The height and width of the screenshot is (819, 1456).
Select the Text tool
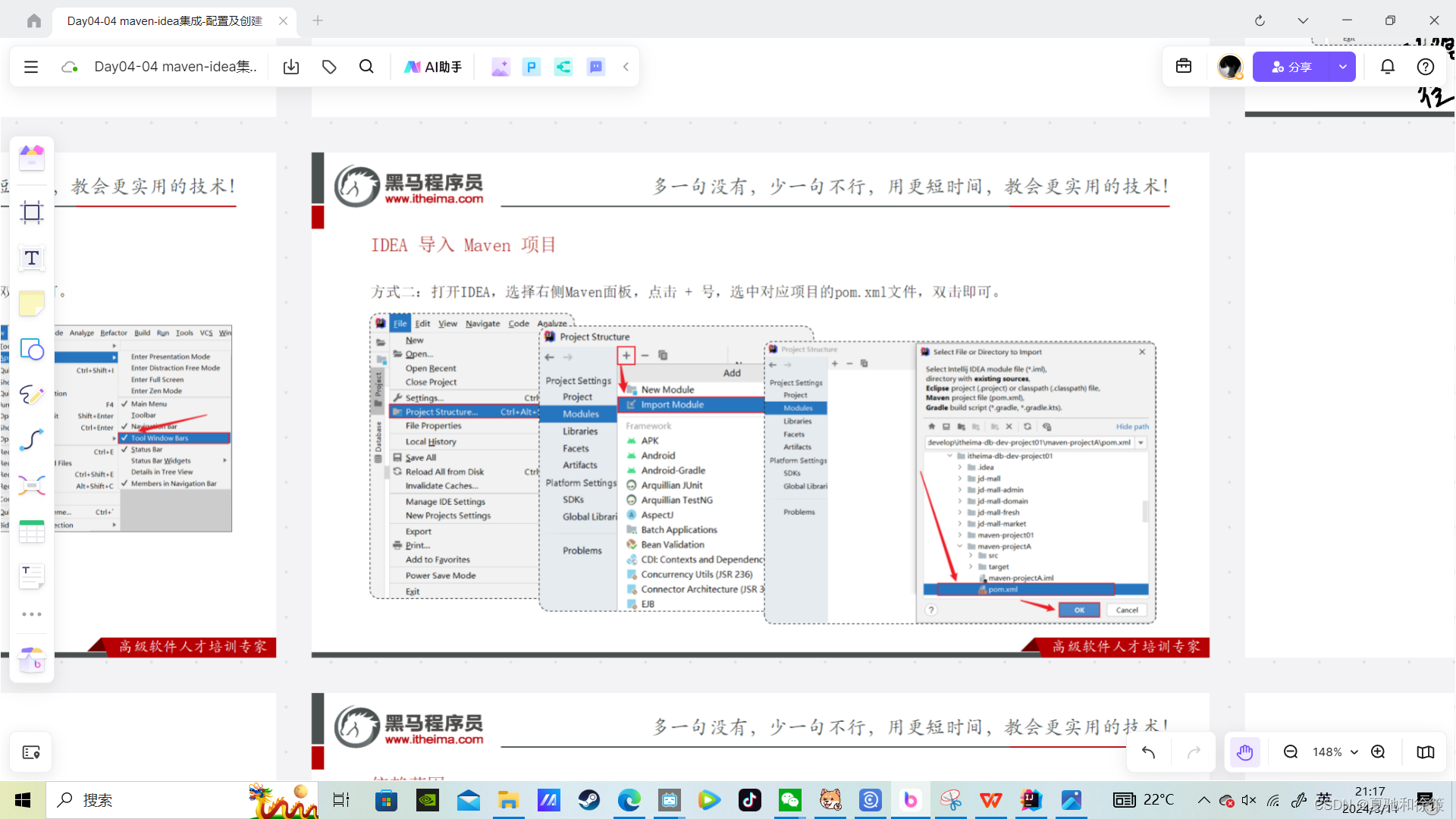32,258
